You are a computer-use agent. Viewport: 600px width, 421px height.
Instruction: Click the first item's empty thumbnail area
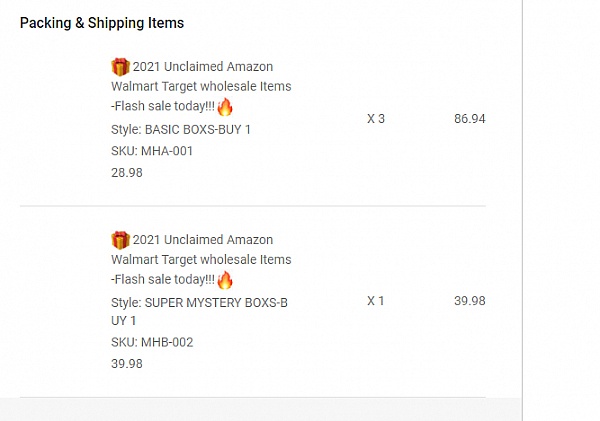coord(61,119)
